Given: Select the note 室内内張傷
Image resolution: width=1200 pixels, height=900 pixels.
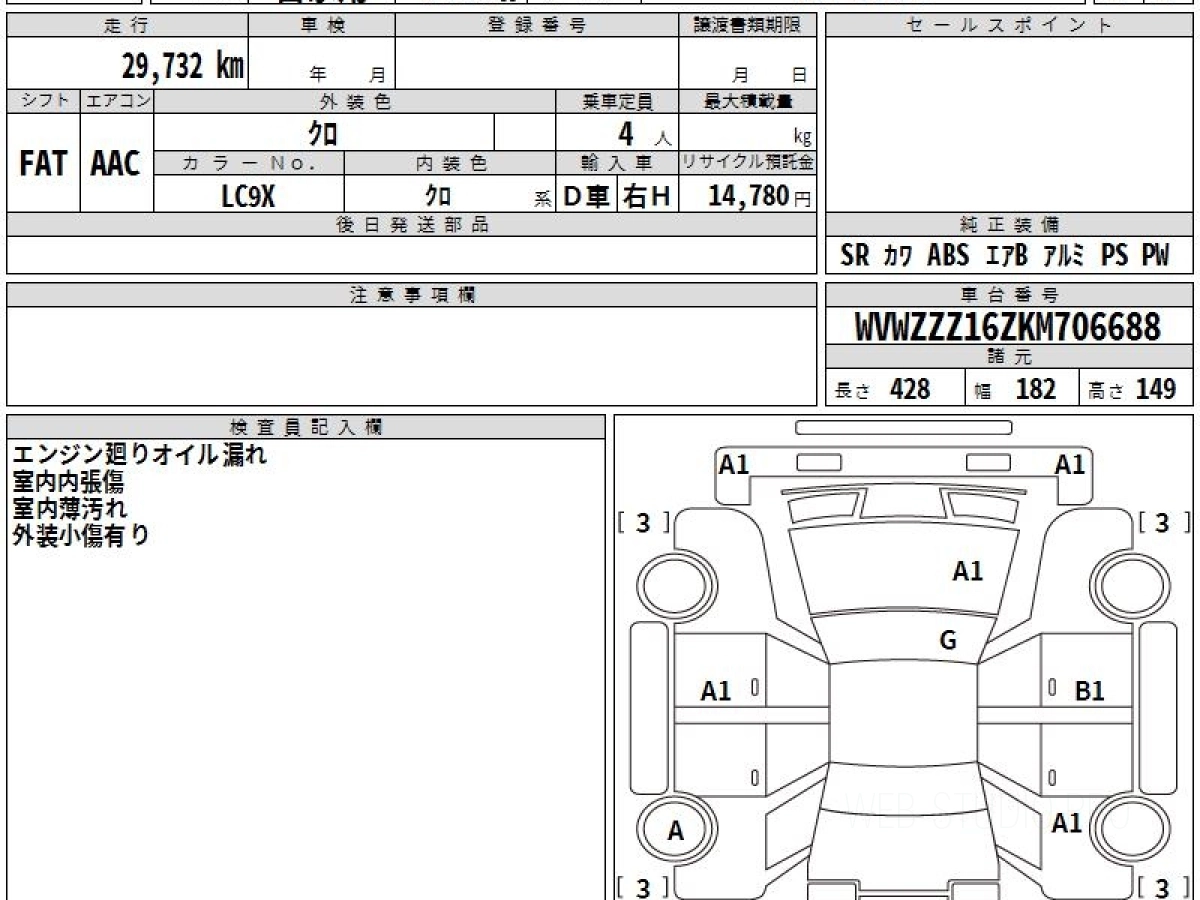Looking at the screenshot, I should (x=68, y=482).
